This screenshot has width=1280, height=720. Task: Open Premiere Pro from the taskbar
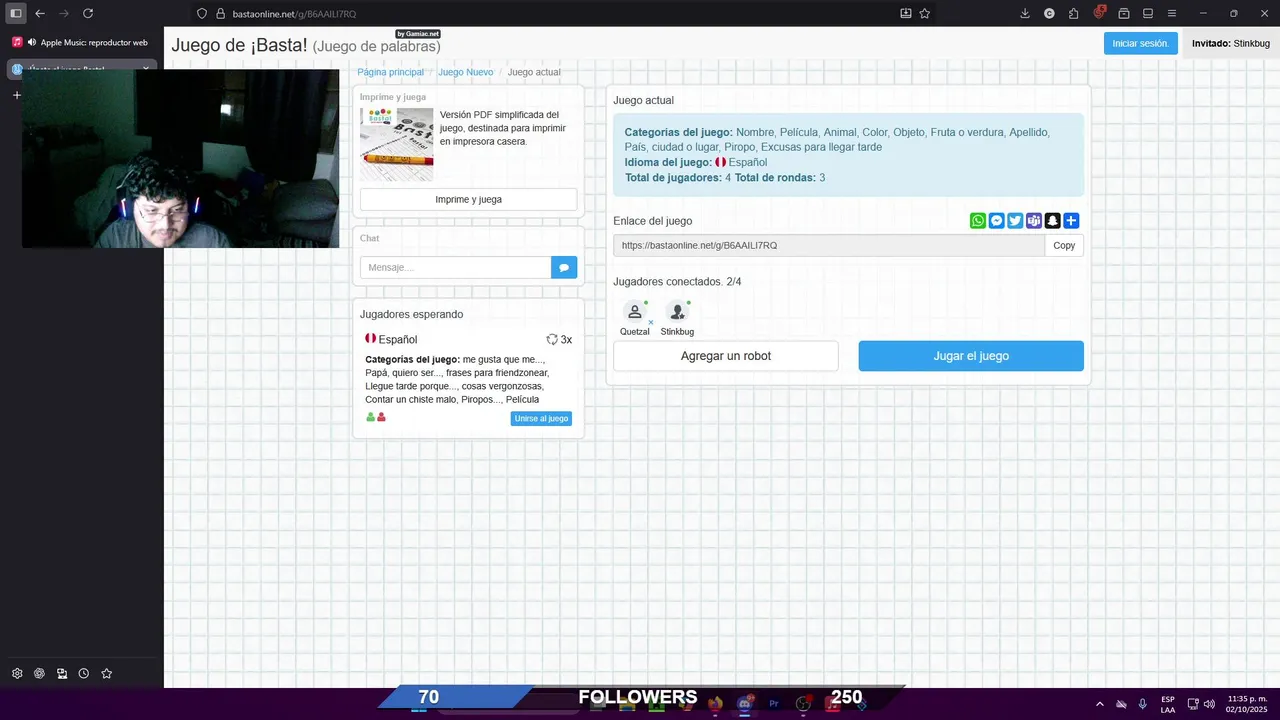tap(774, 704)
